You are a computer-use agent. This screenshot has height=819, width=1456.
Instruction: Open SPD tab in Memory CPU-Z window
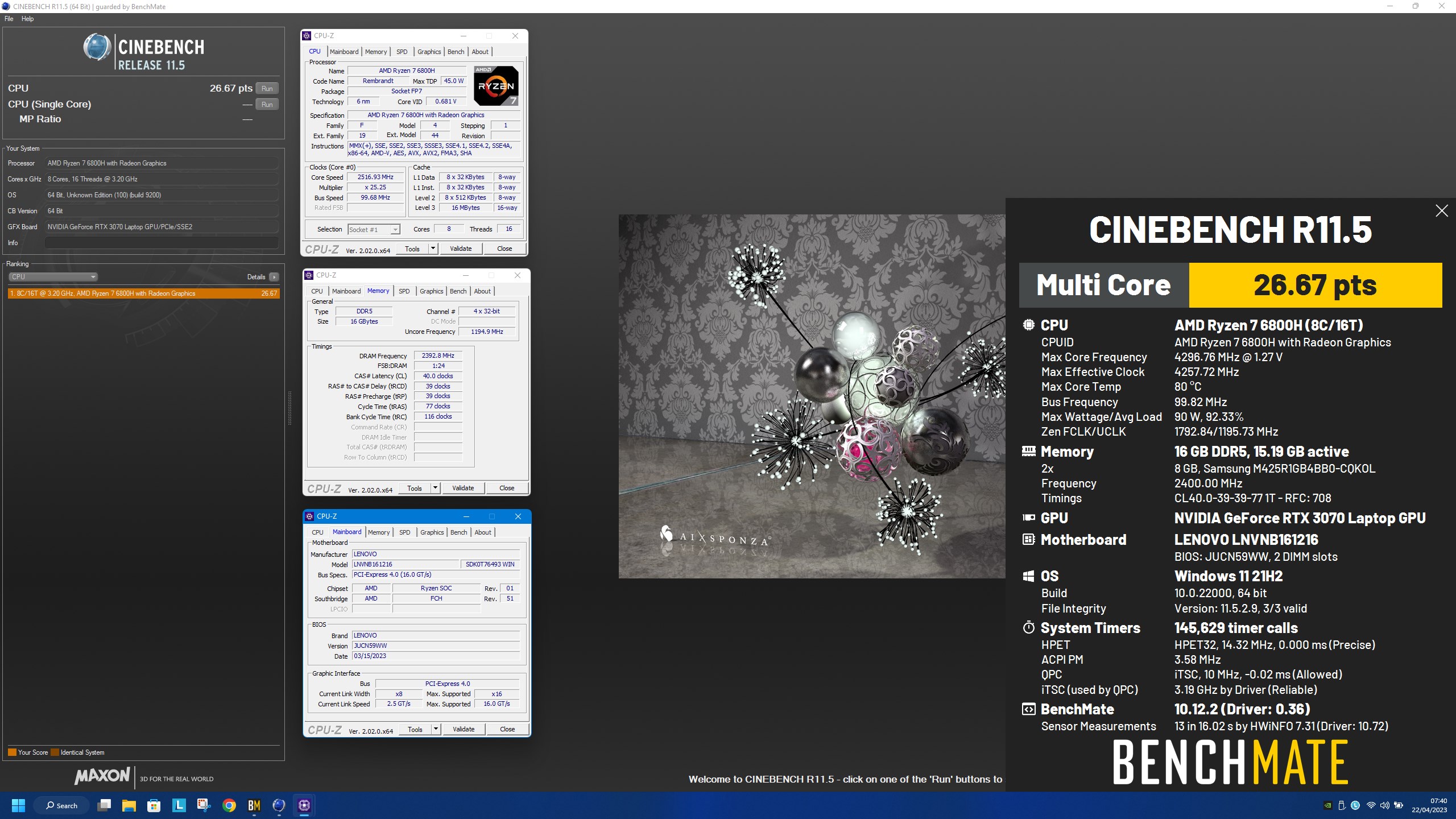tap(404, 291)
